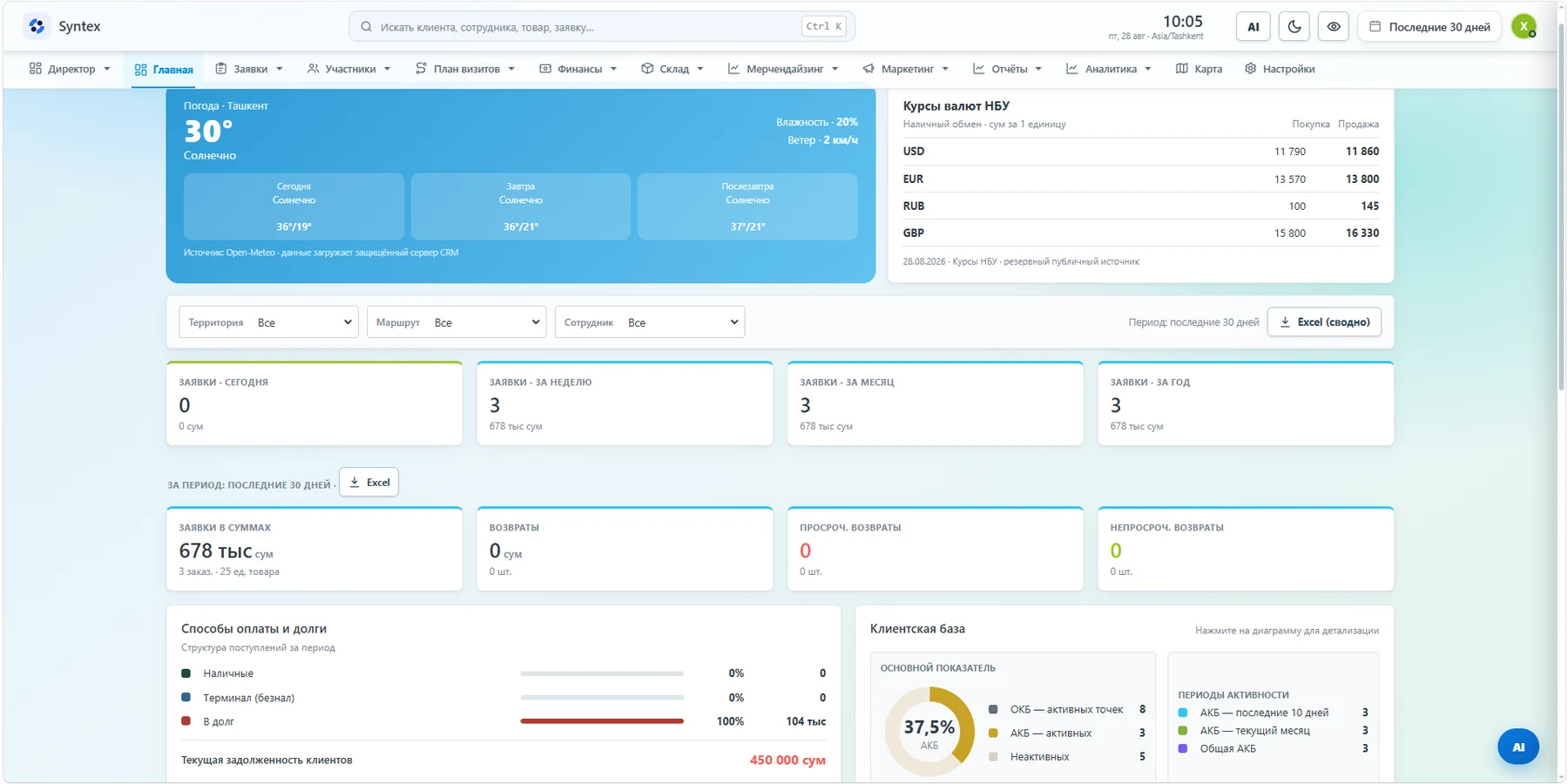Click the 37,5% АКБ donut chart
This screenshot has height=784, width=1568.
tap(929, 732)
